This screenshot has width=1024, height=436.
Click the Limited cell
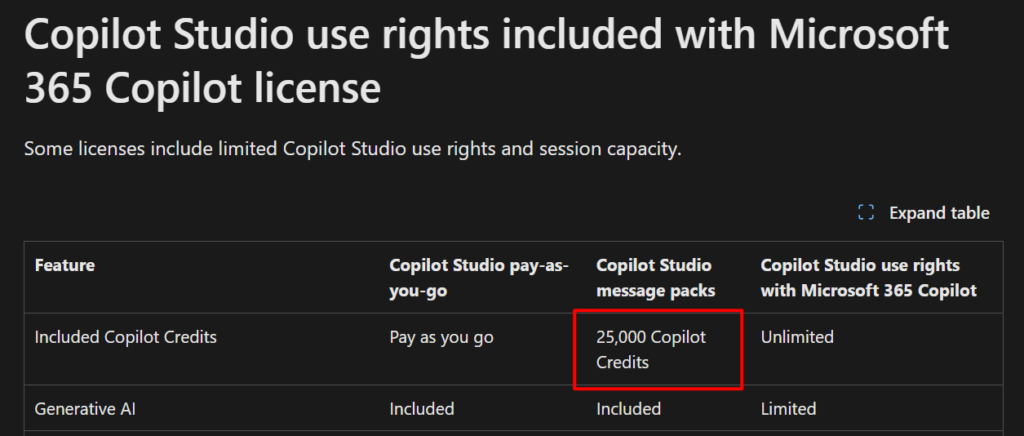[x=788, y=408]
